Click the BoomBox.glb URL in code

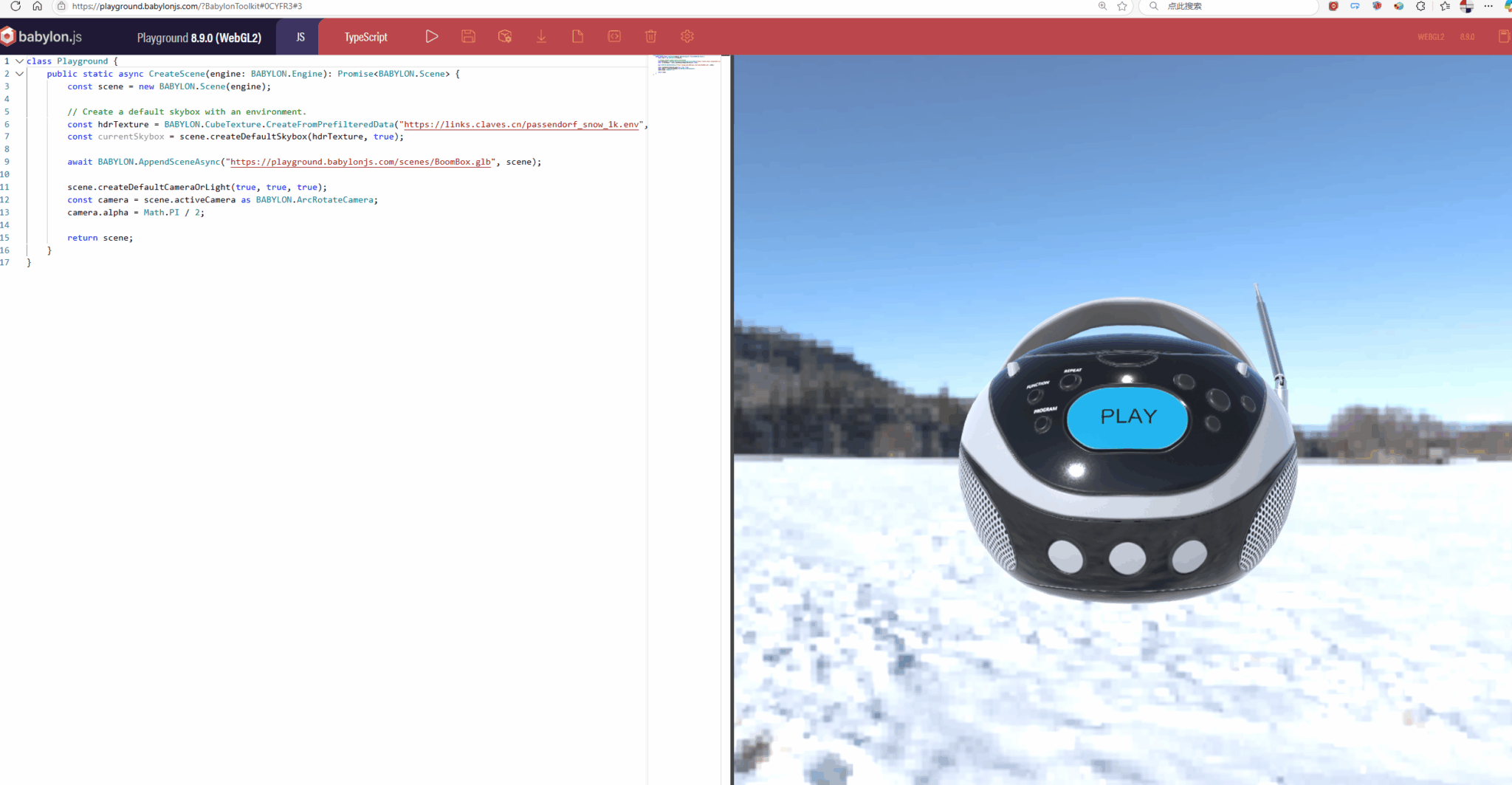click(360, 162)
